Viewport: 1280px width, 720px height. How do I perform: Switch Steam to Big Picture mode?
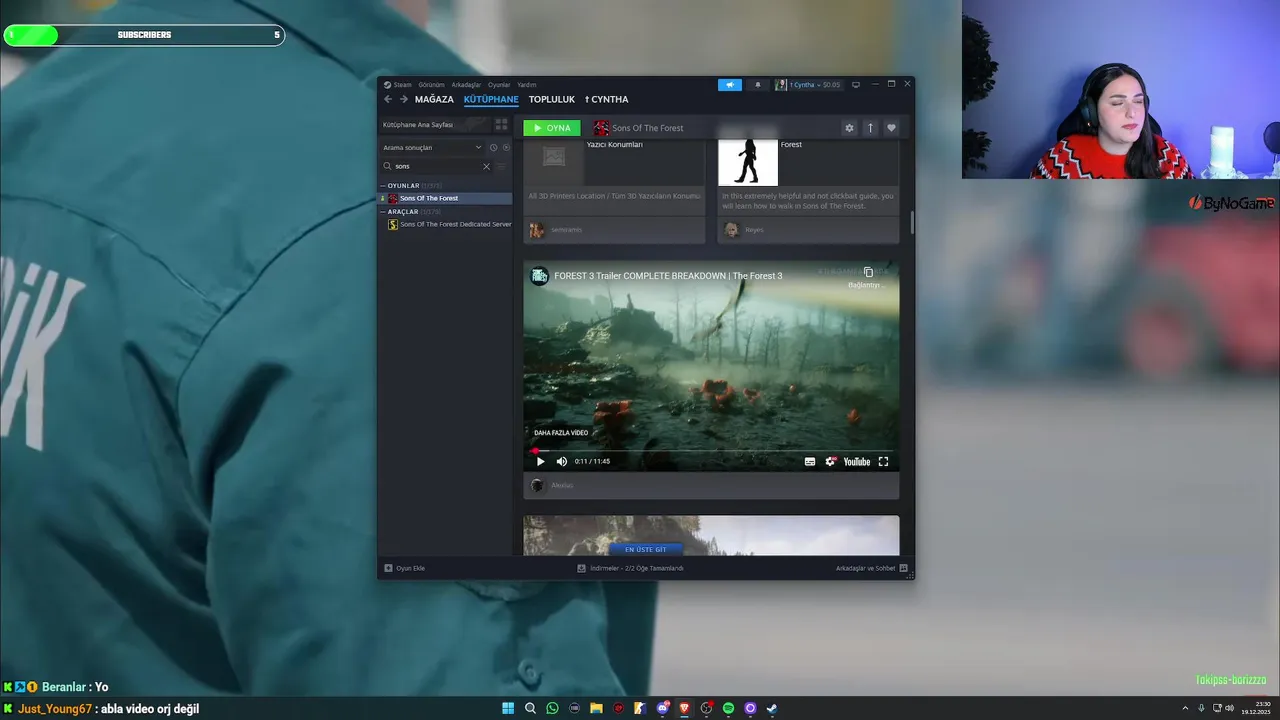click(x=856, y=85)
